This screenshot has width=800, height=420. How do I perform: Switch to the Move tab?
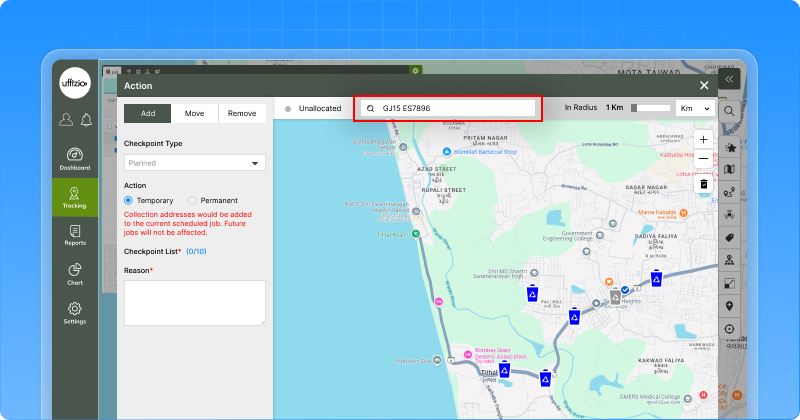click(194, 113)
